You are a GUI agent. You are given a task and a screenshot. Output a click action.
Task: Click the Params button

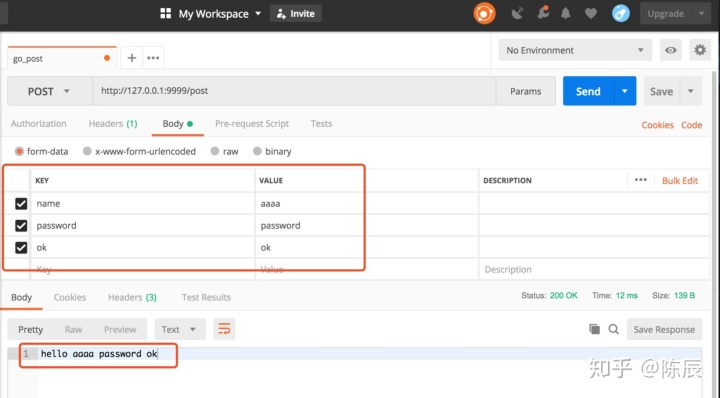coord(526,91)
